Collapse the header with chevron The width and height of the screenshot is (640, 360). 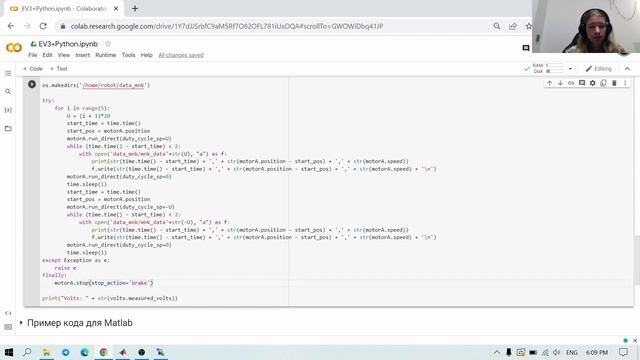627,69
